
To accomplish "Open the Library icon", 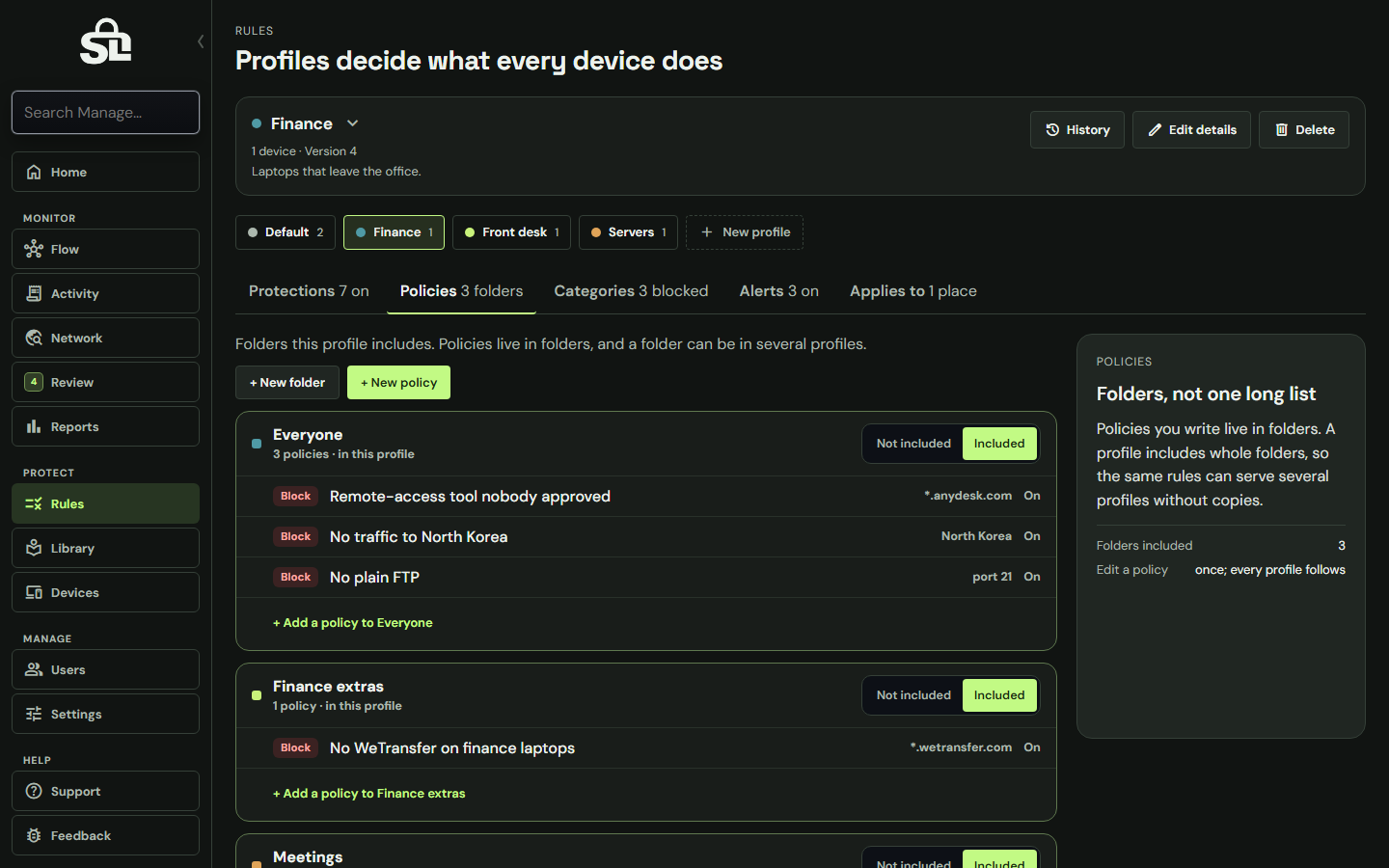I will 34,548.
